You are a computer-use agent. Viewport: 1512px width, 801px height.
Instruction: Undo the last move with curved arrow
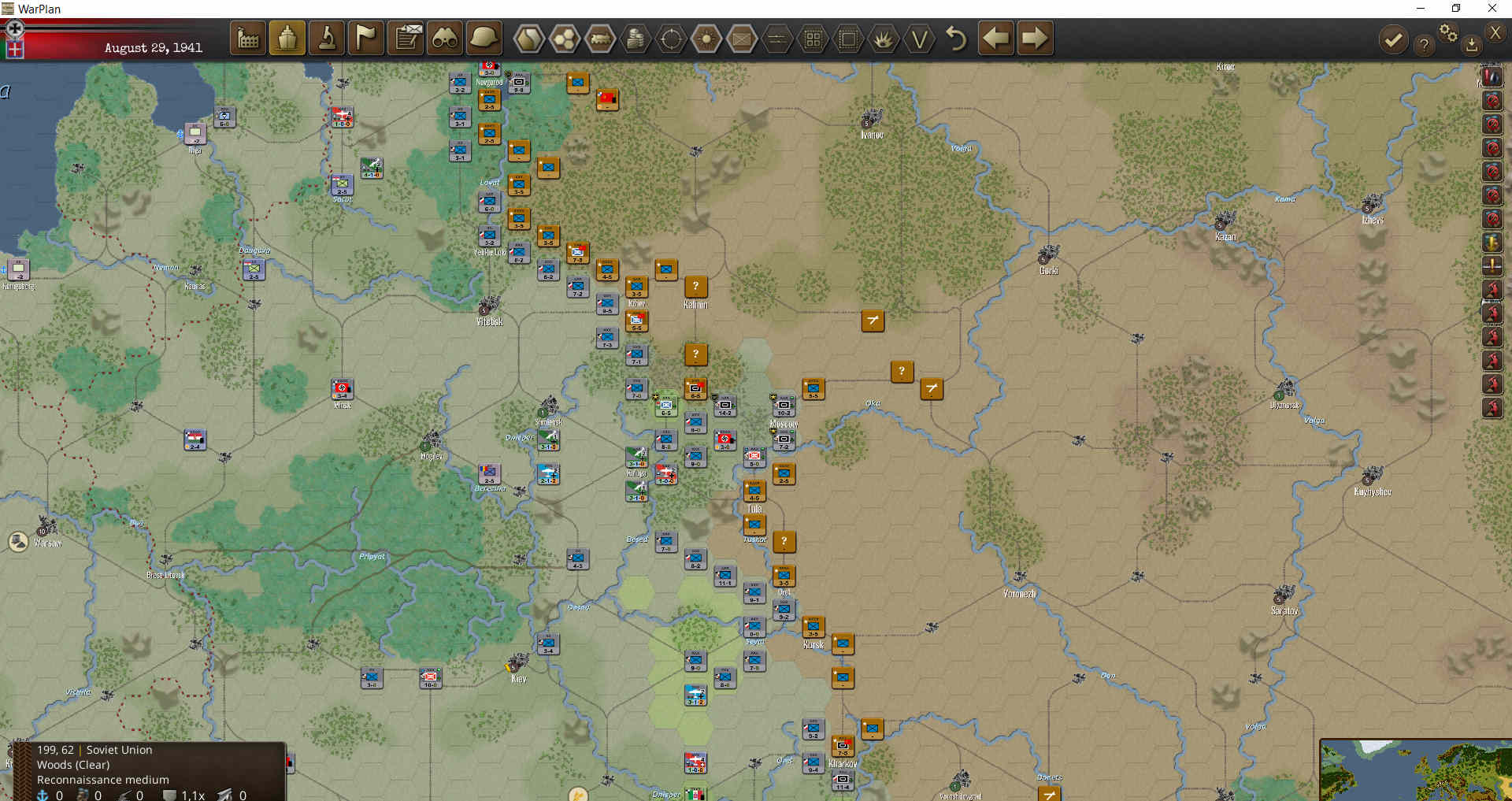pos(956,39)
